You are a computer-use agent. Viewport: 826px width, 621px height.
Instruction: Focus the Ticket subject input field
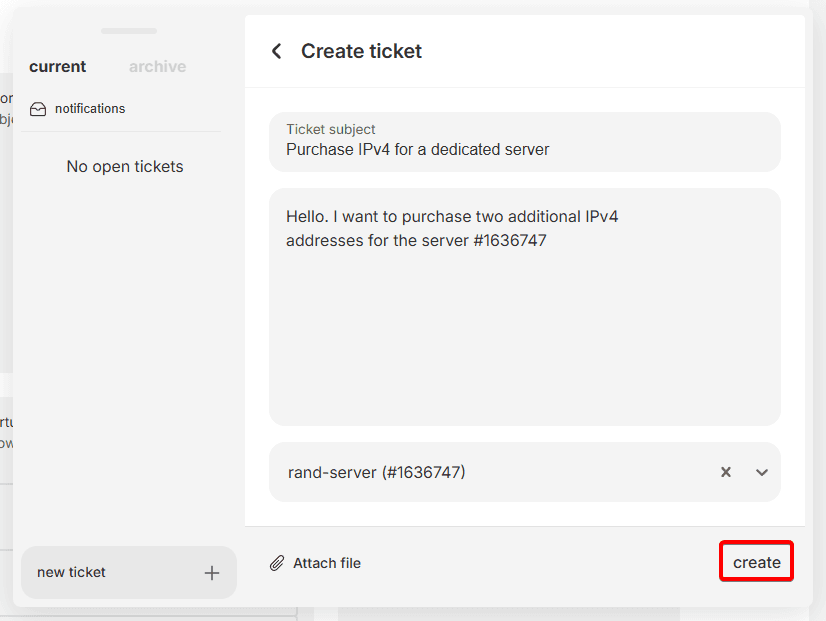524,150
